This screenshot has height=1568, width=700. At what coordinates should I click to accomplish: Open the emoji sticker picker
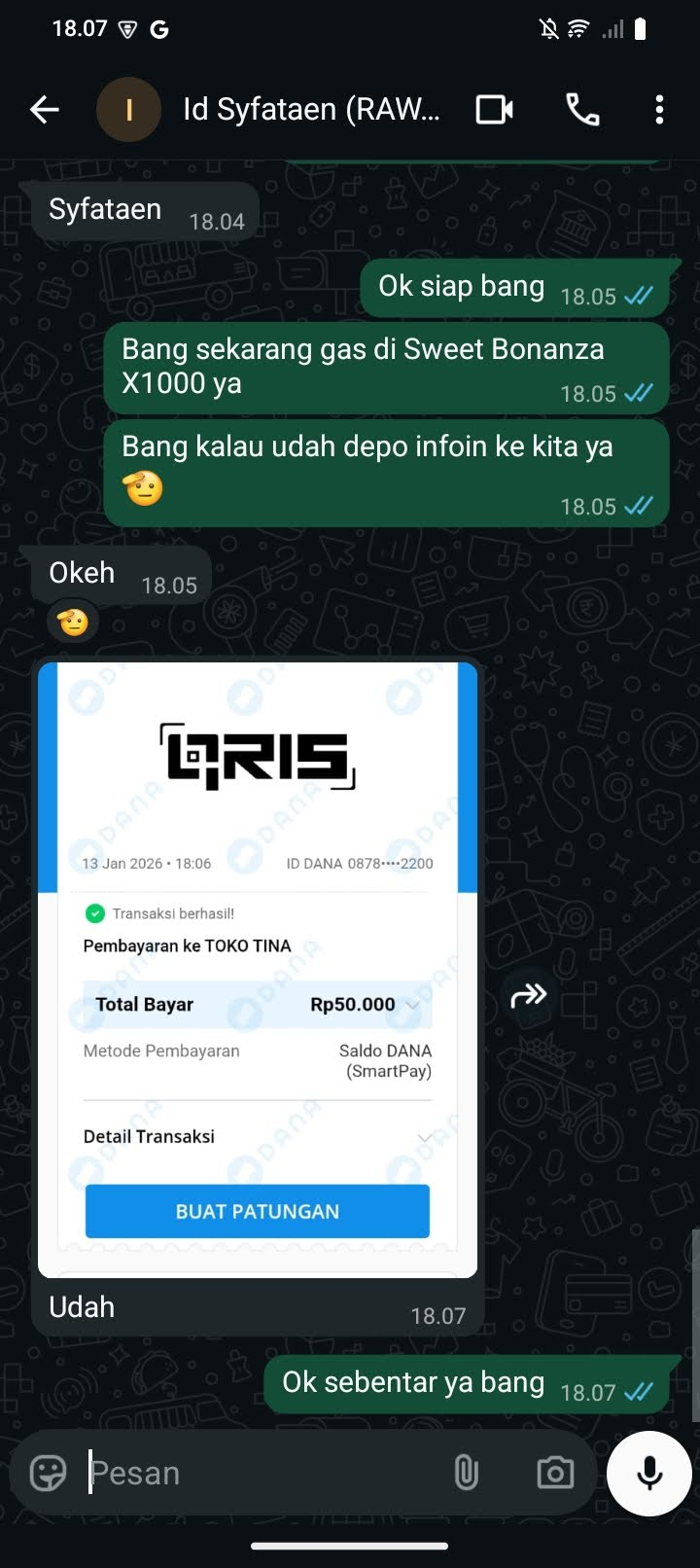(48, 1473)
